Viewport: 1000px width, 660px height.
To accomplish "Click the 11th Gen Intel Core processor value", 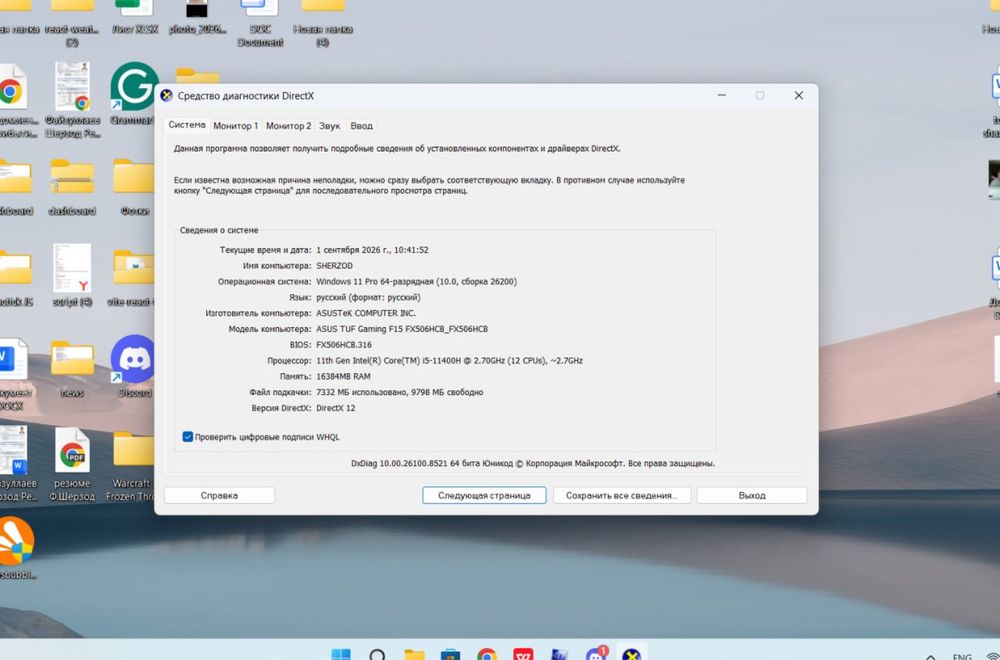I will click(450, 361).
